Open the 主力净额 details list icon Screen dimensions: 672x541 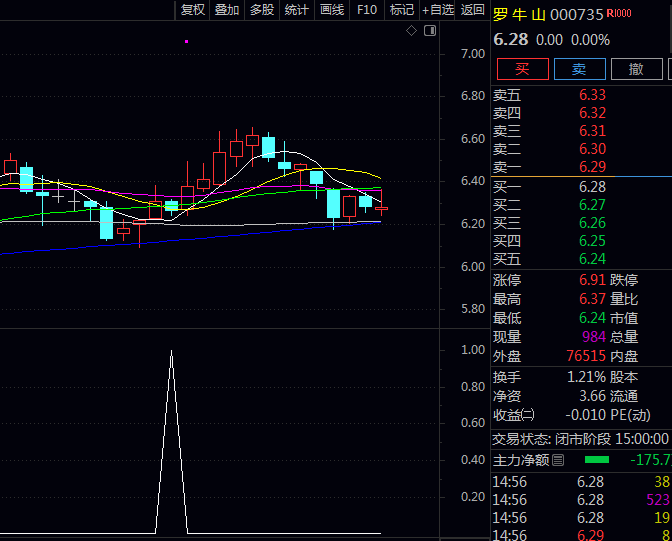coord(558,460)
